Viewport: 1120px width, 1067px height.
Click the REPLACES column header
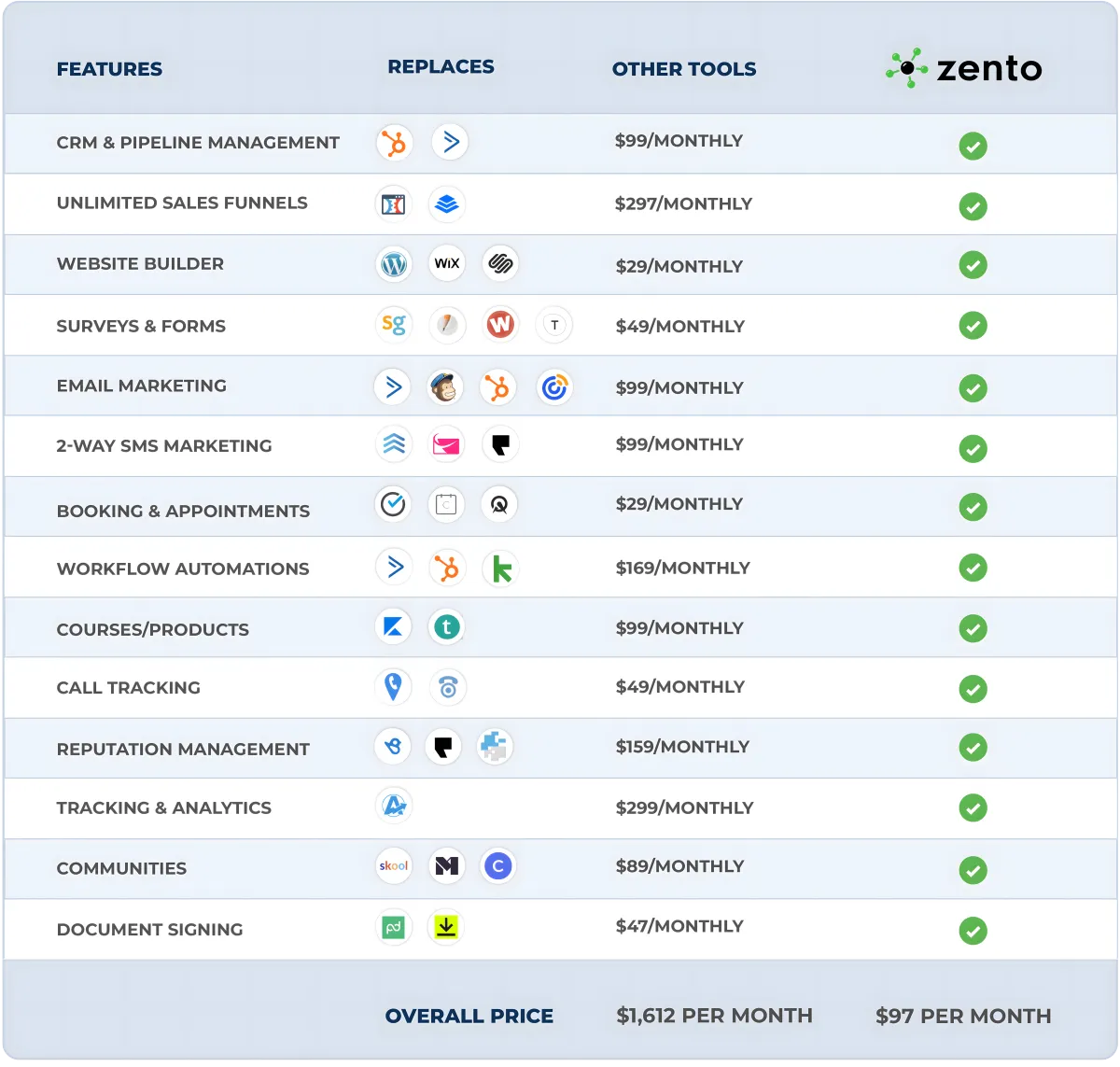(x=441, y=66)
